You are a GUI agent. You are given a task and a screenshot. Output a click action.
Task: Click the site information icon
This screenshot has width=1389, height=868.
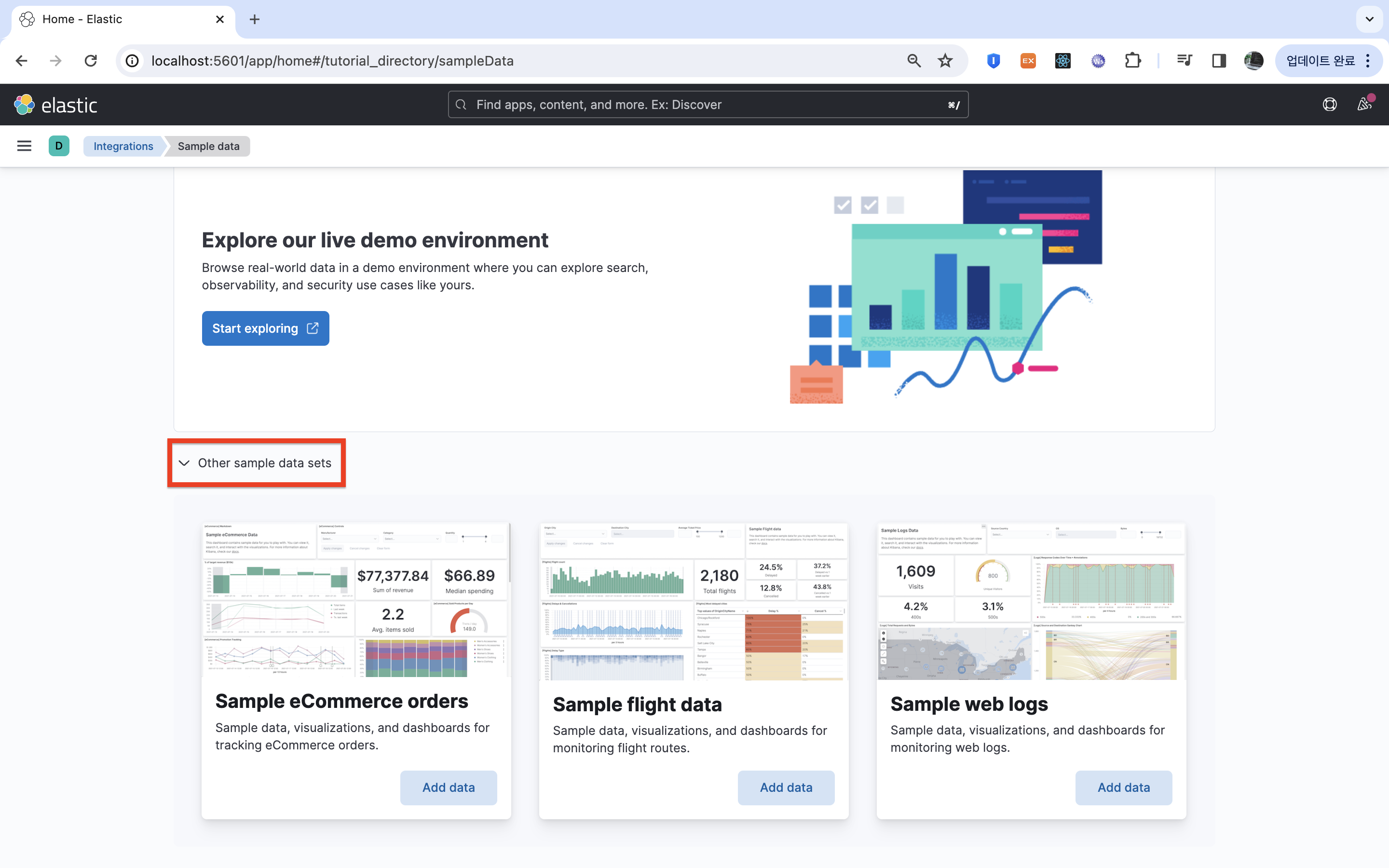coord(133,61)
